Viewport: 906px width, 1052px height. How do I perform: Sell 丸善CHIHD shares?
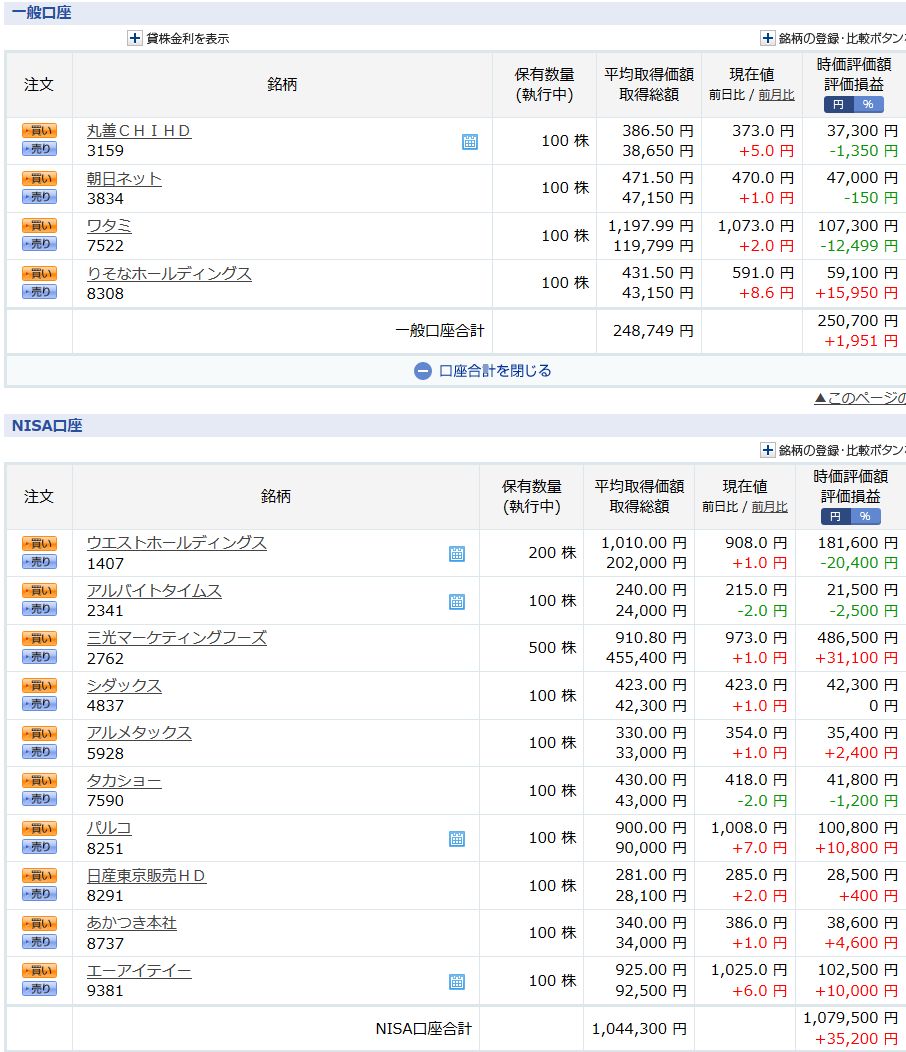coord(39,149)
